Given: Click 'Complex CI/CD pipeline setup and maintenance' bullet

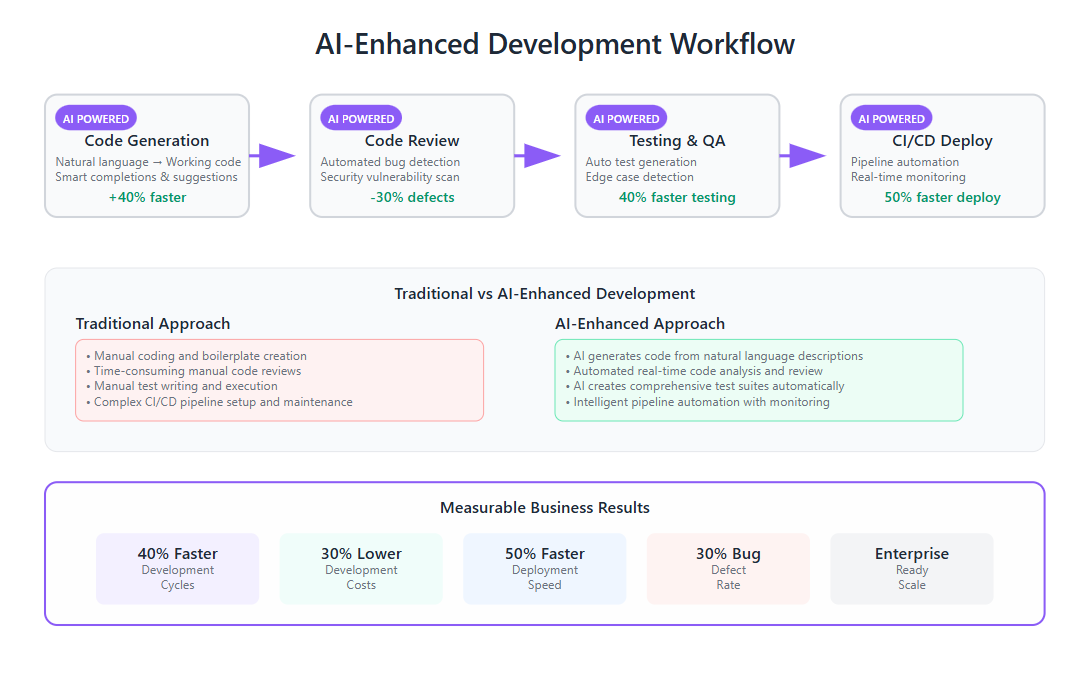Looking at the screenshot, I should pos(219,402).
